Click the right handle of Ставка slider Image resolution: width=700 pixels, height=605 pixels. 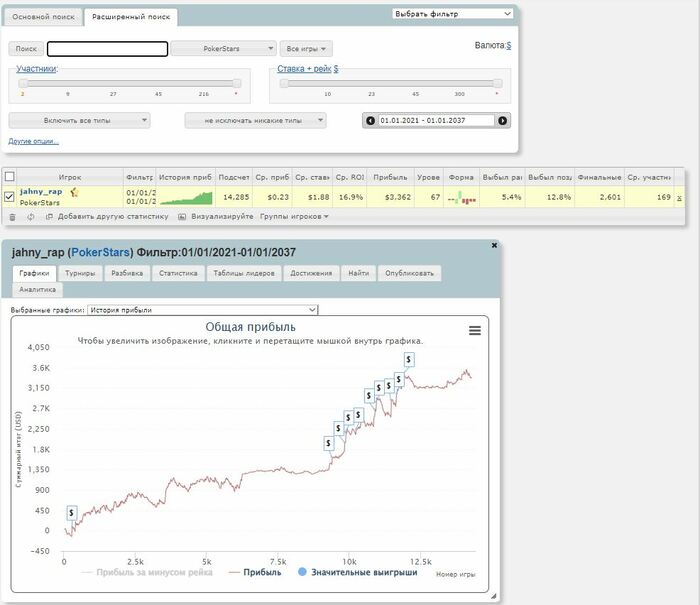pyautogui.click(x=497, y=83)
